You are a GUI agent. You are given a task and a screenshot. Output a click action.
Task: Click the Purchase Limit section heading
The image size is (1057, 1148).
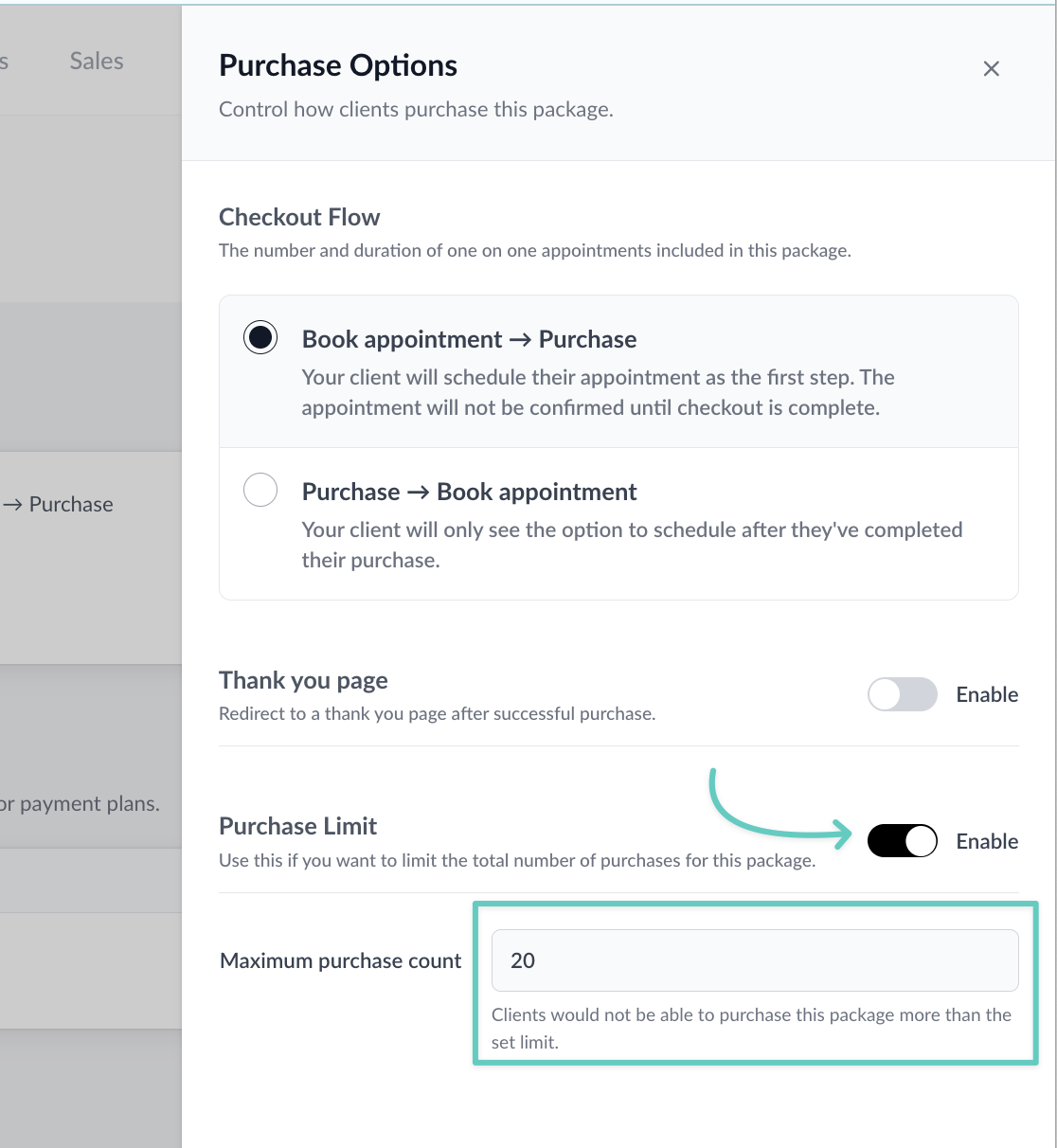tap(297, 826)
